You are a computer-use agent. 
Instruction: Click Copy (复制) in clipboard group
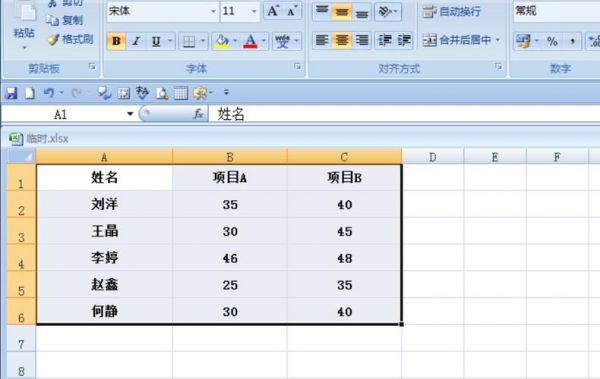65,20
